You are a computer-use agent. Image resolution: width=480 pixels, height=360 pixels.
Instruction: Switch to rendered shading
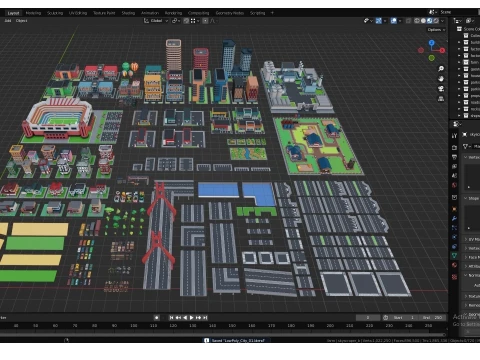pyautogui.click(x=436, y=21)
